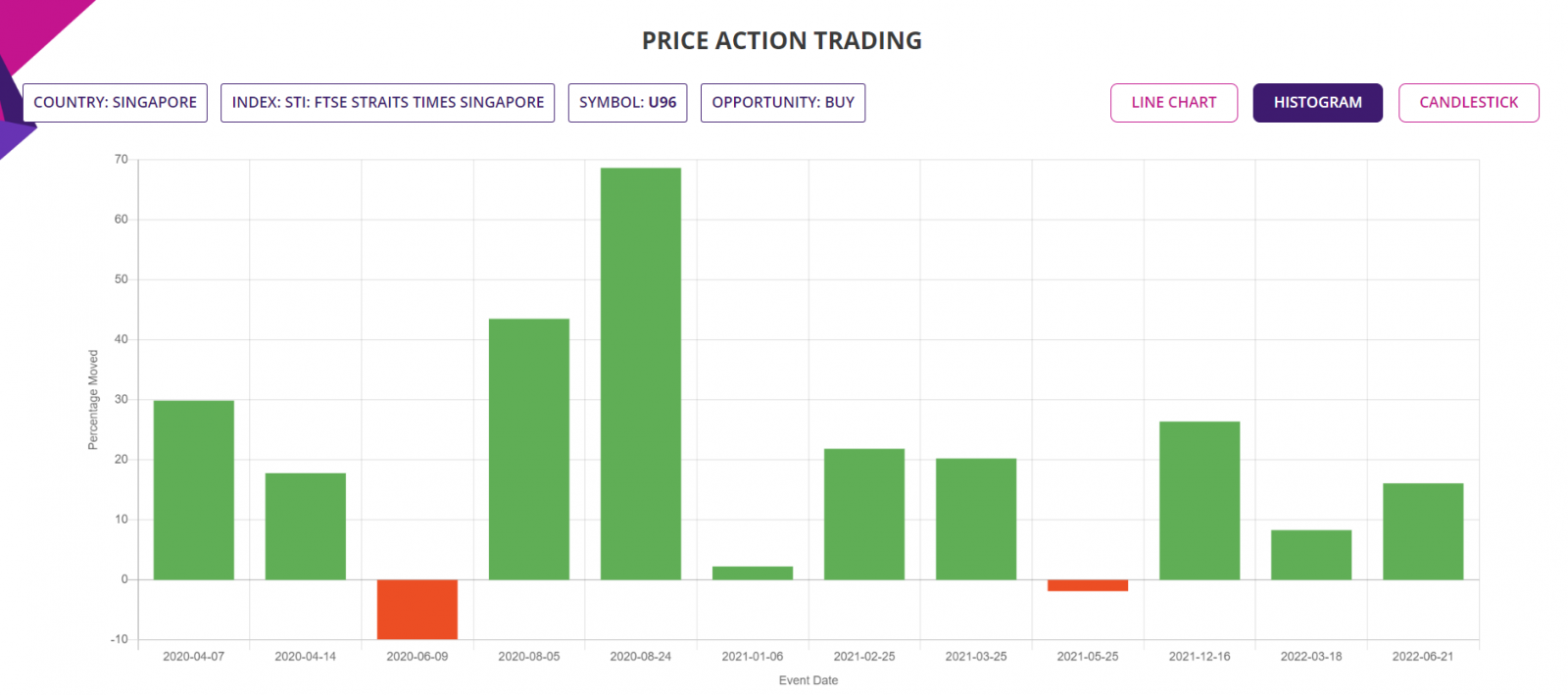
Task: Click the y-axis value 10
Action: pyautogui.click(x=122, y=520)
